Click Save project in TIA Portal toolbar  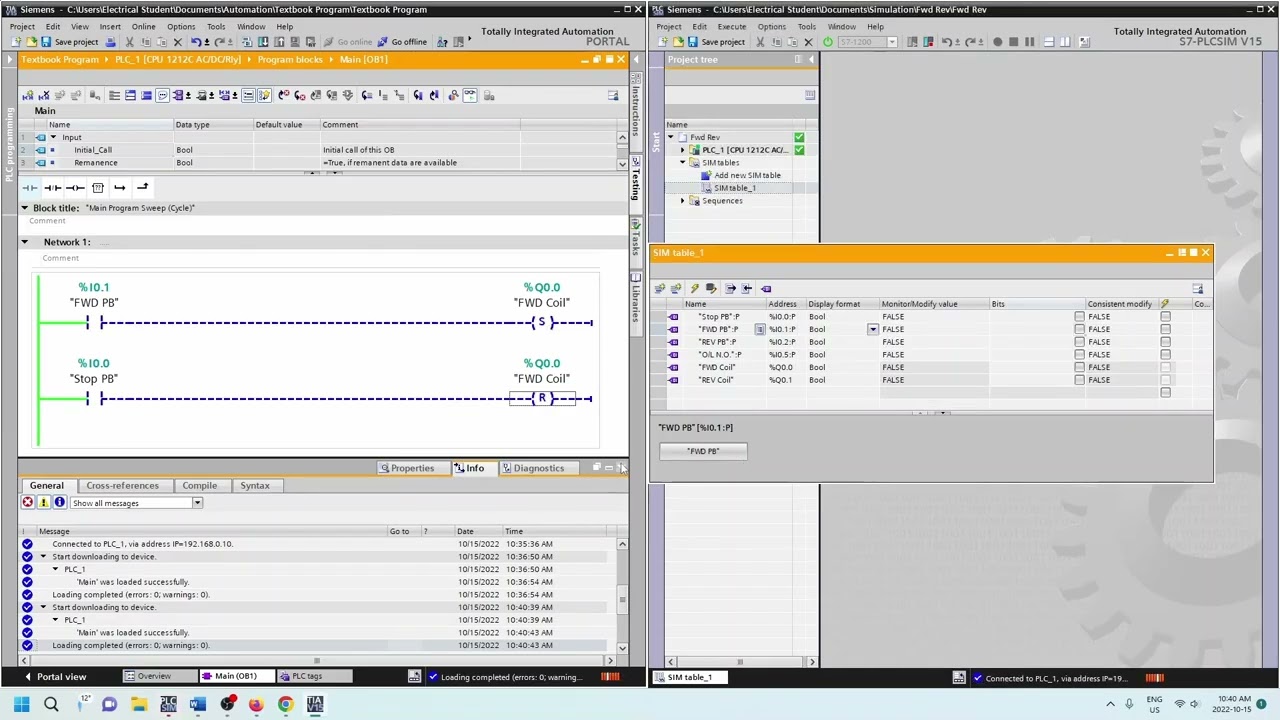[70, 42]
